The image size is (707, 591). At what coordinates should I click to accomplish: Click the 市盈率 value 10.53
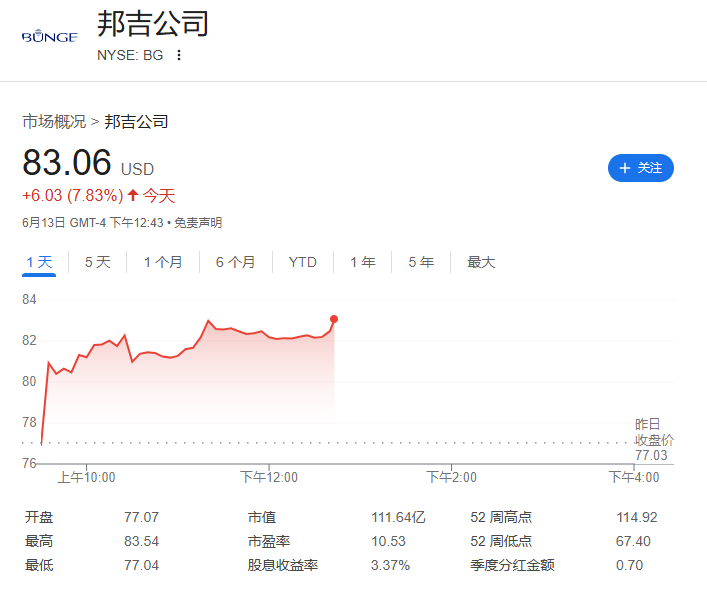click(x=388, y=541)
